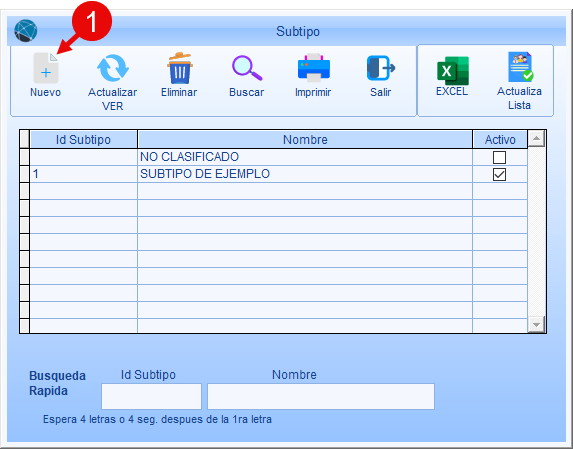
Task: Sort by the Id Subtipo column header
Action: [83, 140]
